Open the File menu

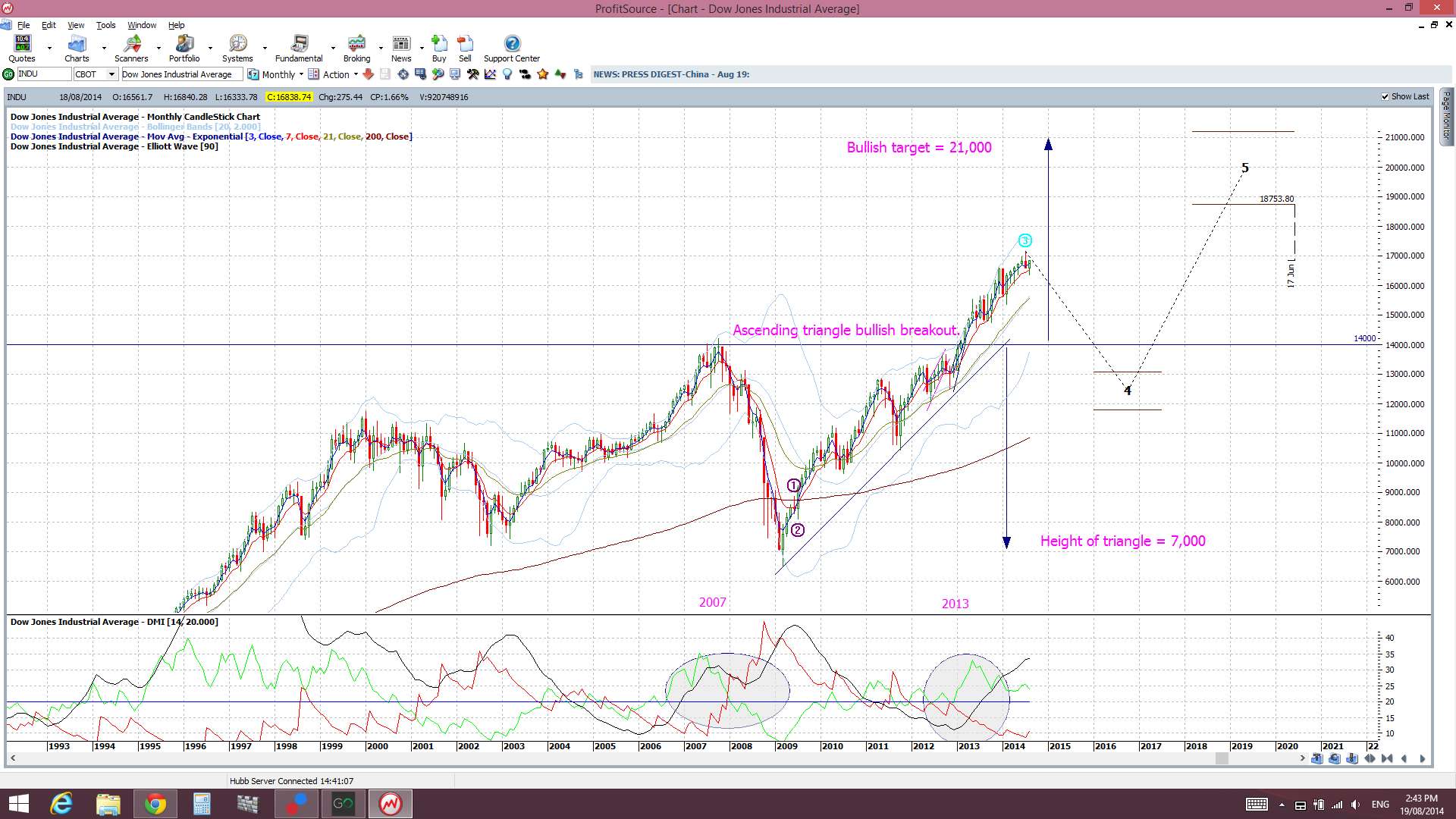point(24,25)
